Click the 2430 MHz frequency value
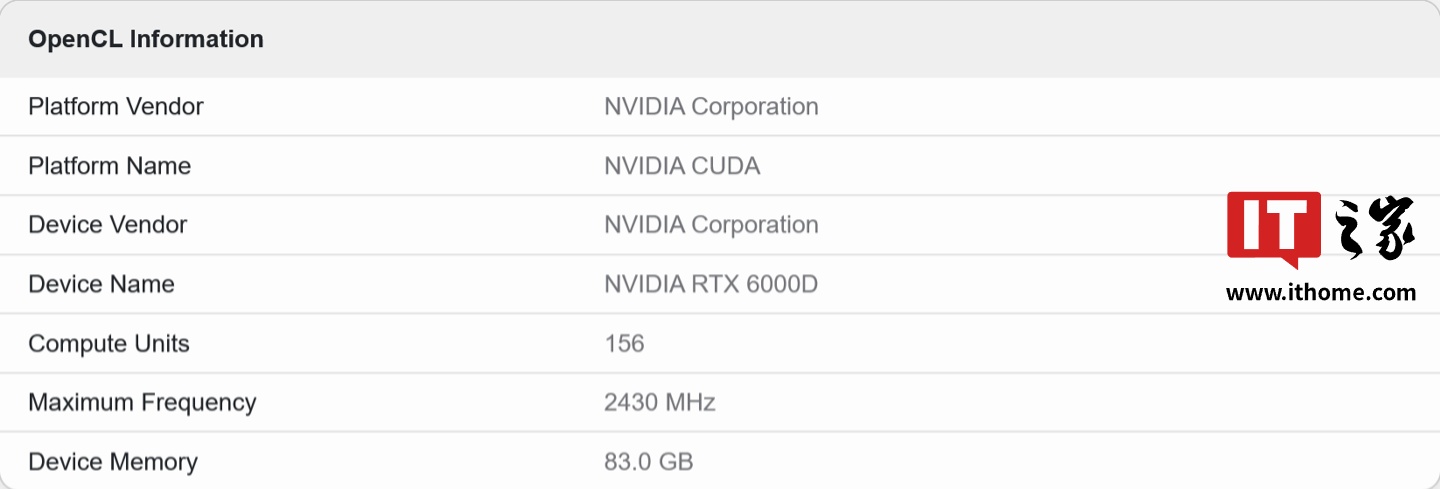1440x489 pixels. click(660, 402)
